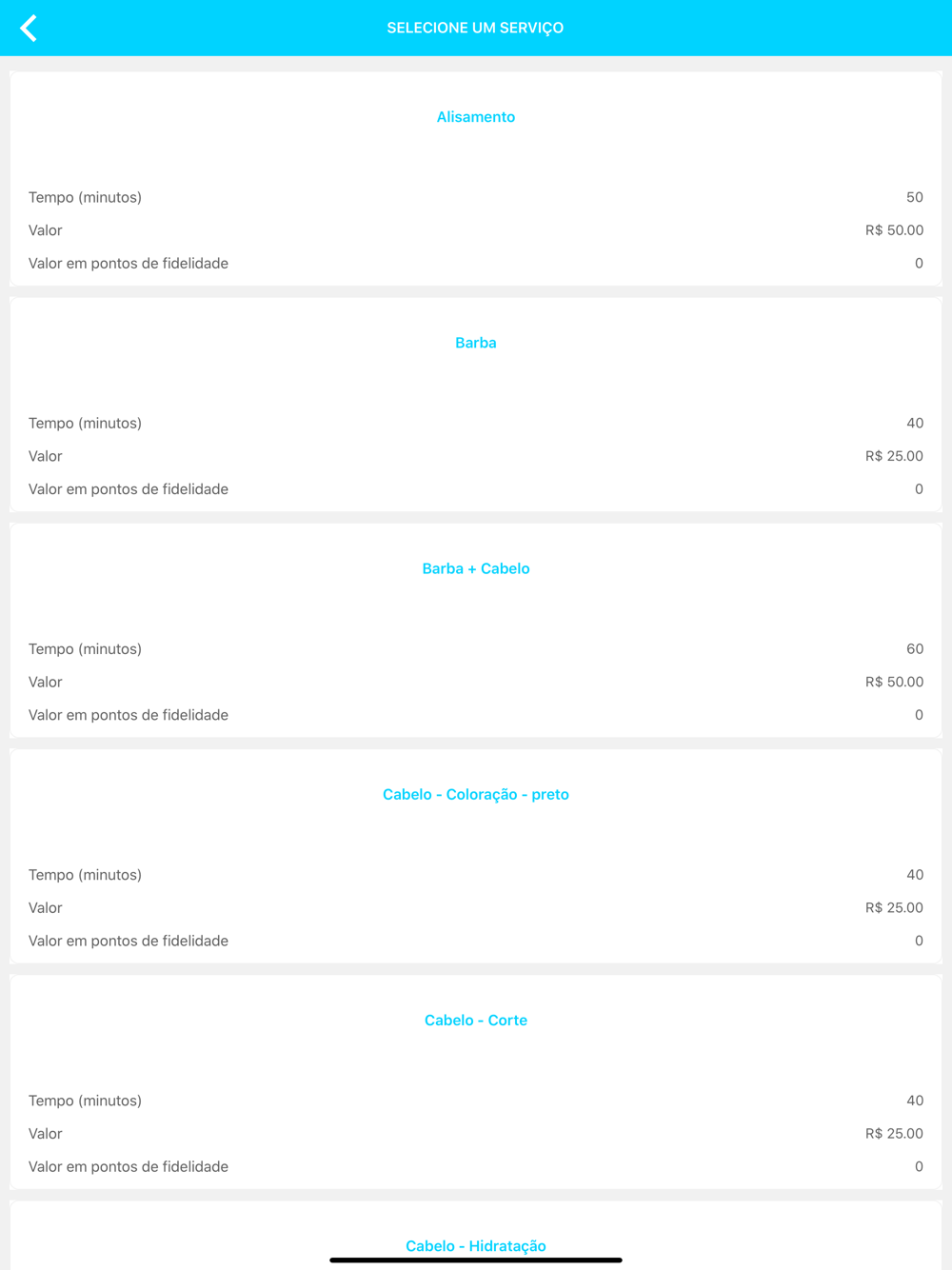Click the Selecione um Serviço header title
The image size is (952, 1270).
pos(475,28)
